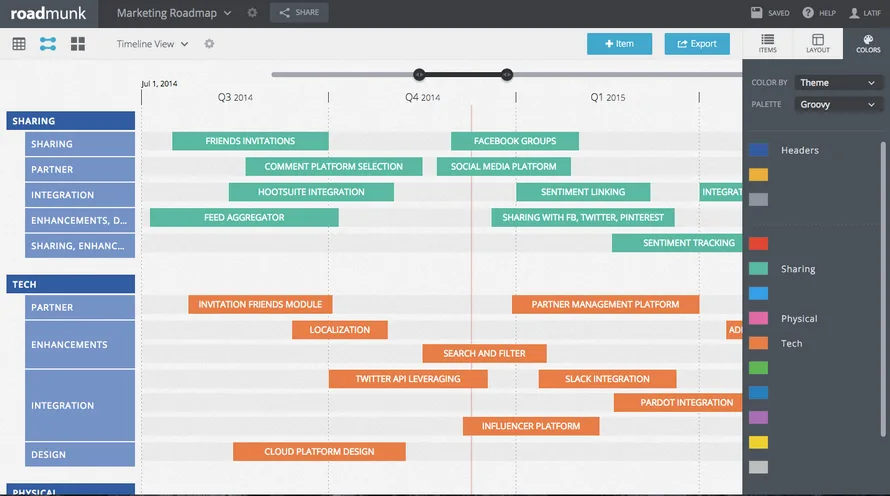Open the Colors panel tab
The height and width of the screenshot is (496, 890).
pos(868,43)
